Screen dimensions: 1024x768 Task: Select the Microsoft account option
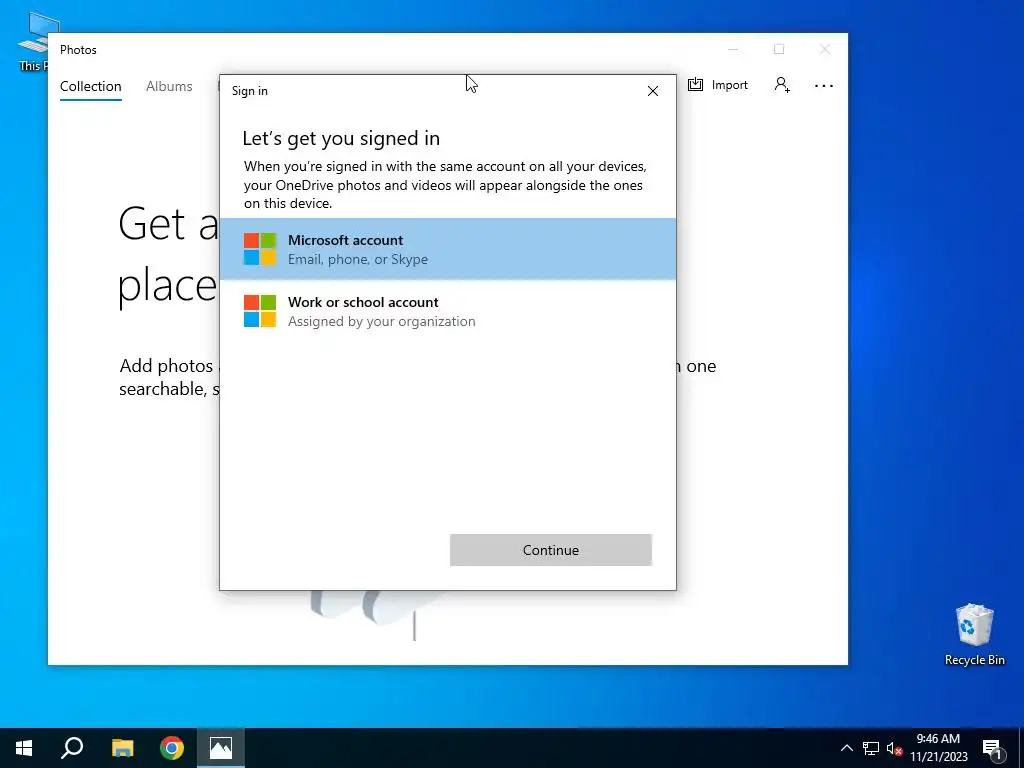point(447,249)
